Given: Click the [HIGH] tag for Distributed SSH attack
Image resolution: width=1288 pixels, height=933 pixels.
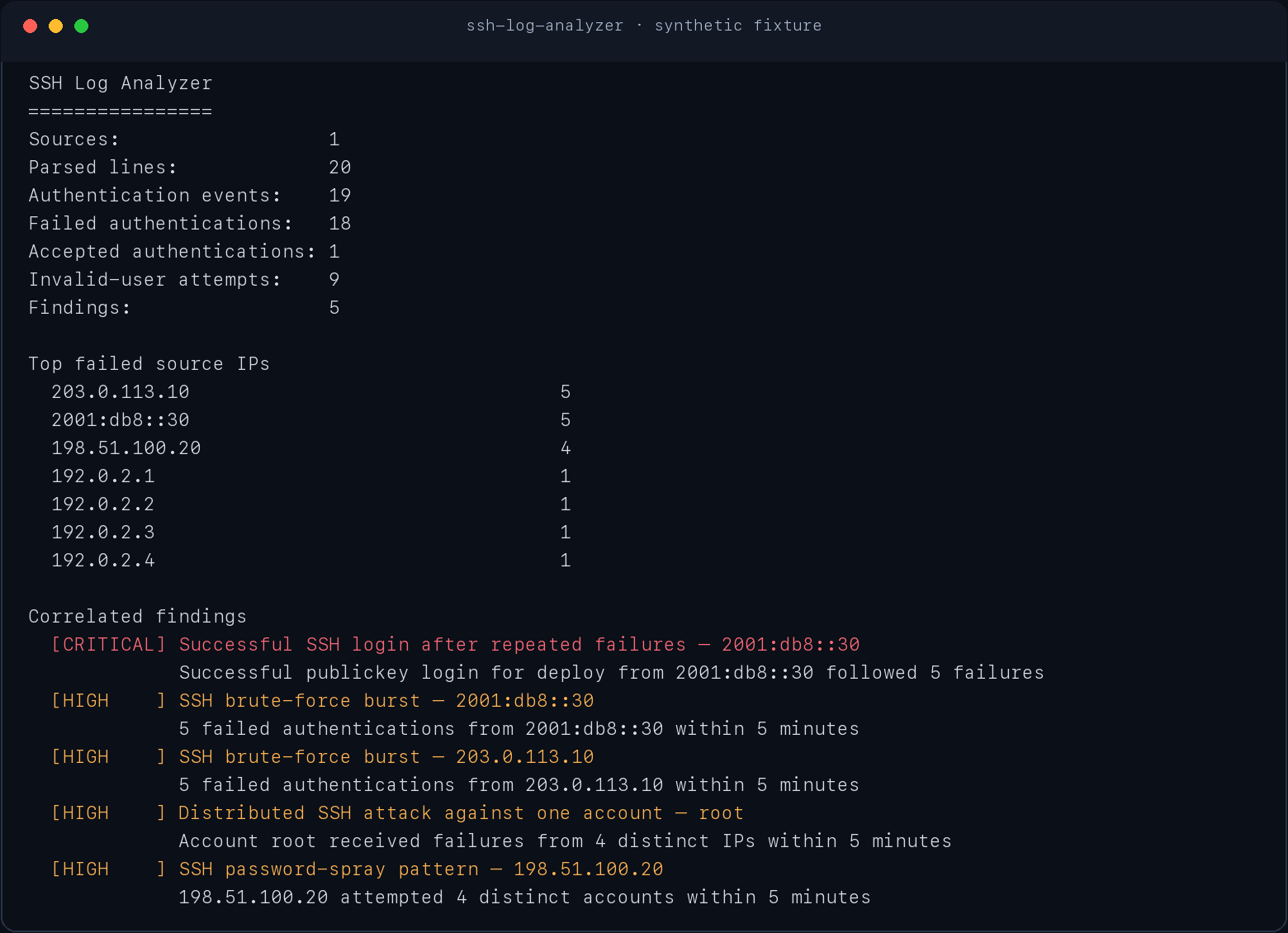Looking at the screenshot, I should click(x=109, y=813).
